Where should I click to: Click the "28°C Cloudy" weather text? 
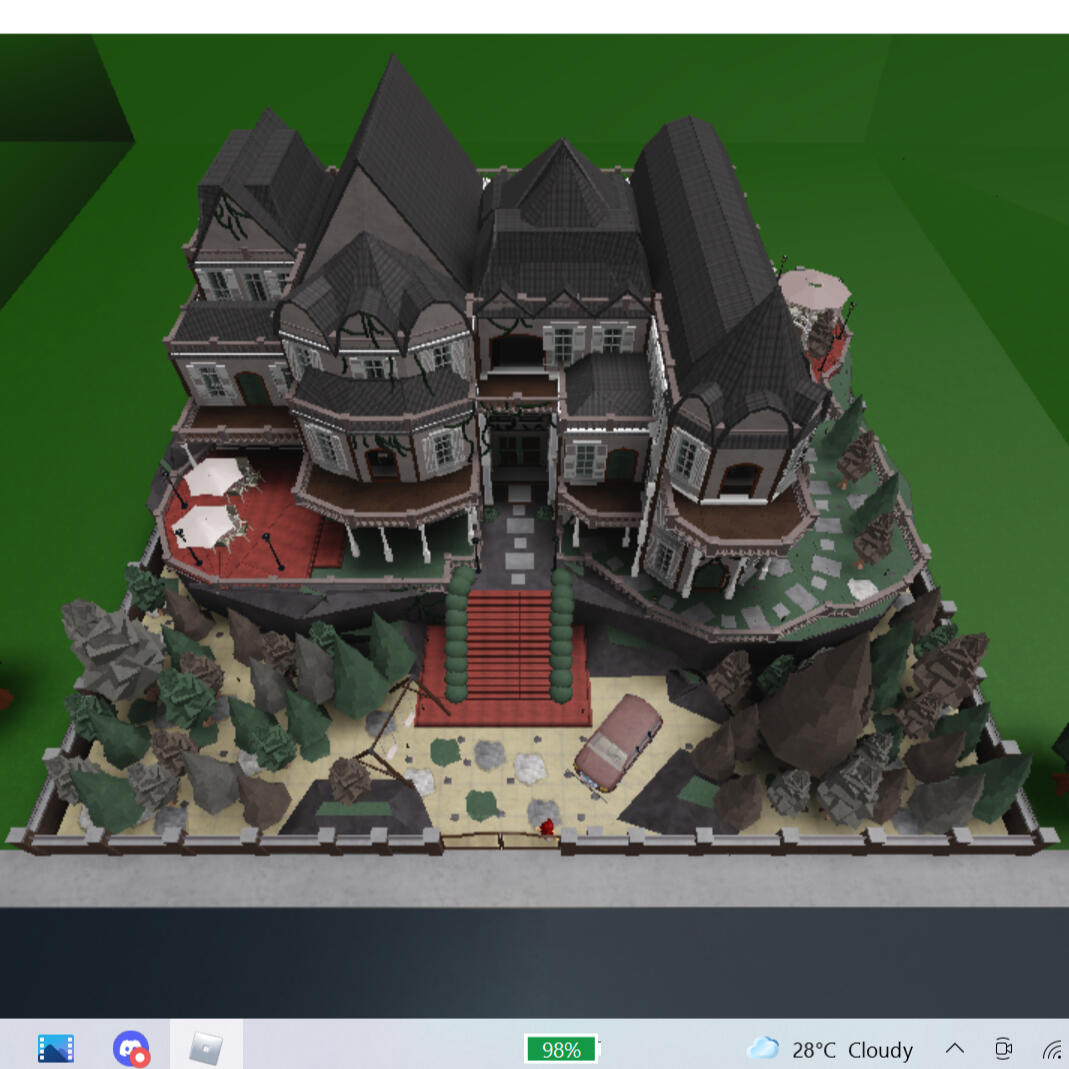click(852, 1050)
